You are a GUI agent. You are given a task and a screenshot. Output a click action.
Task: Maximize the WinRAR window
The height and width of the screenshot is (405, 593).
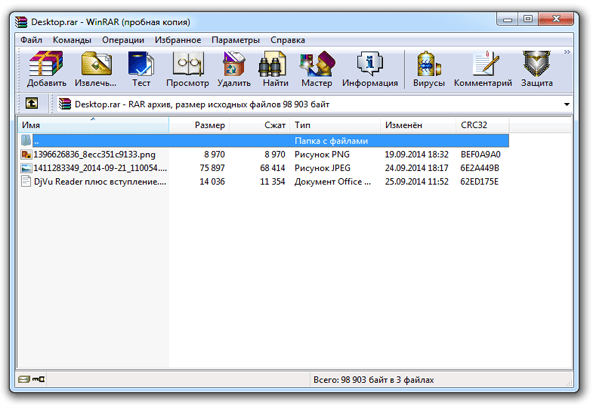point(528,19)
